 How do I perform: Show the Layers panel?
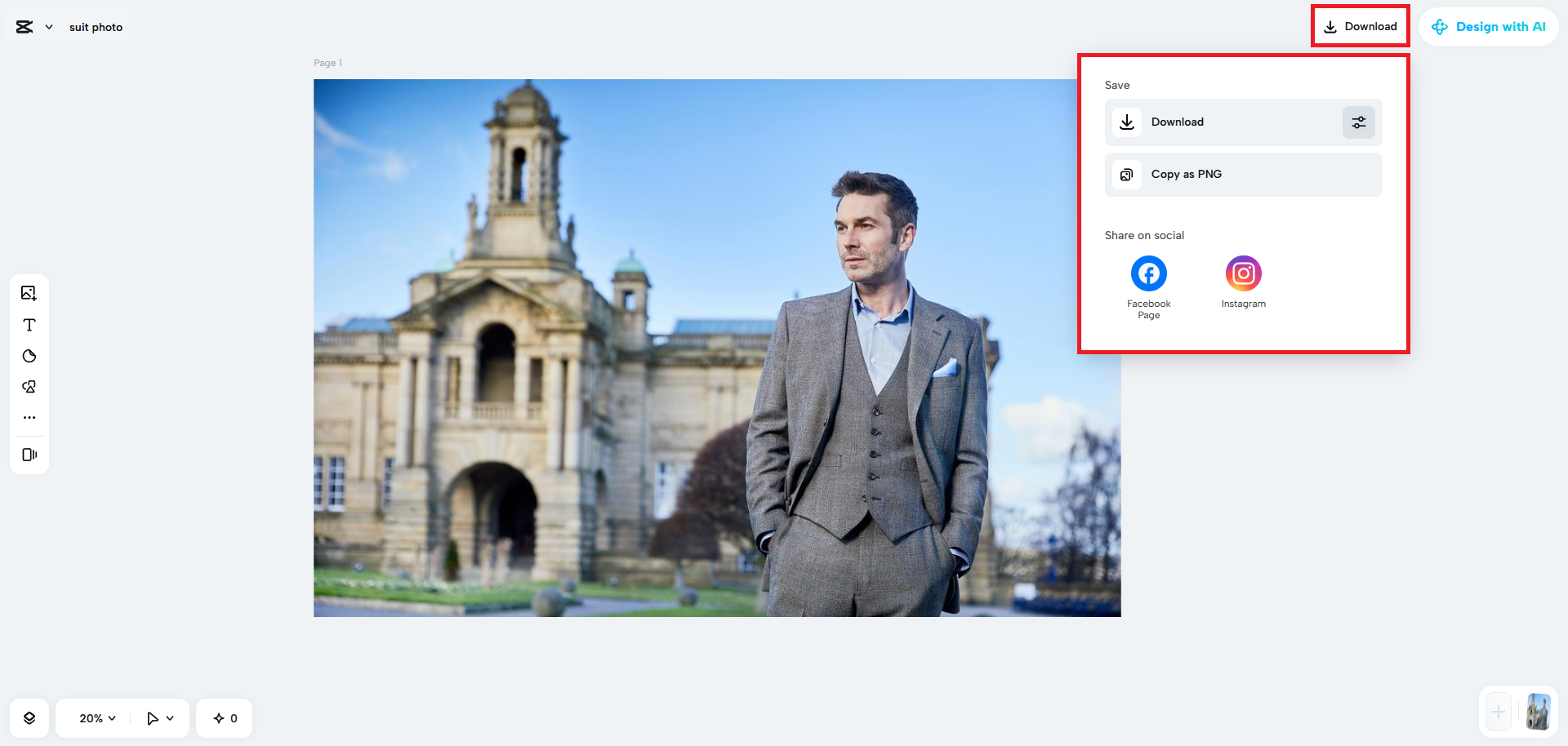tap(29, 717)
